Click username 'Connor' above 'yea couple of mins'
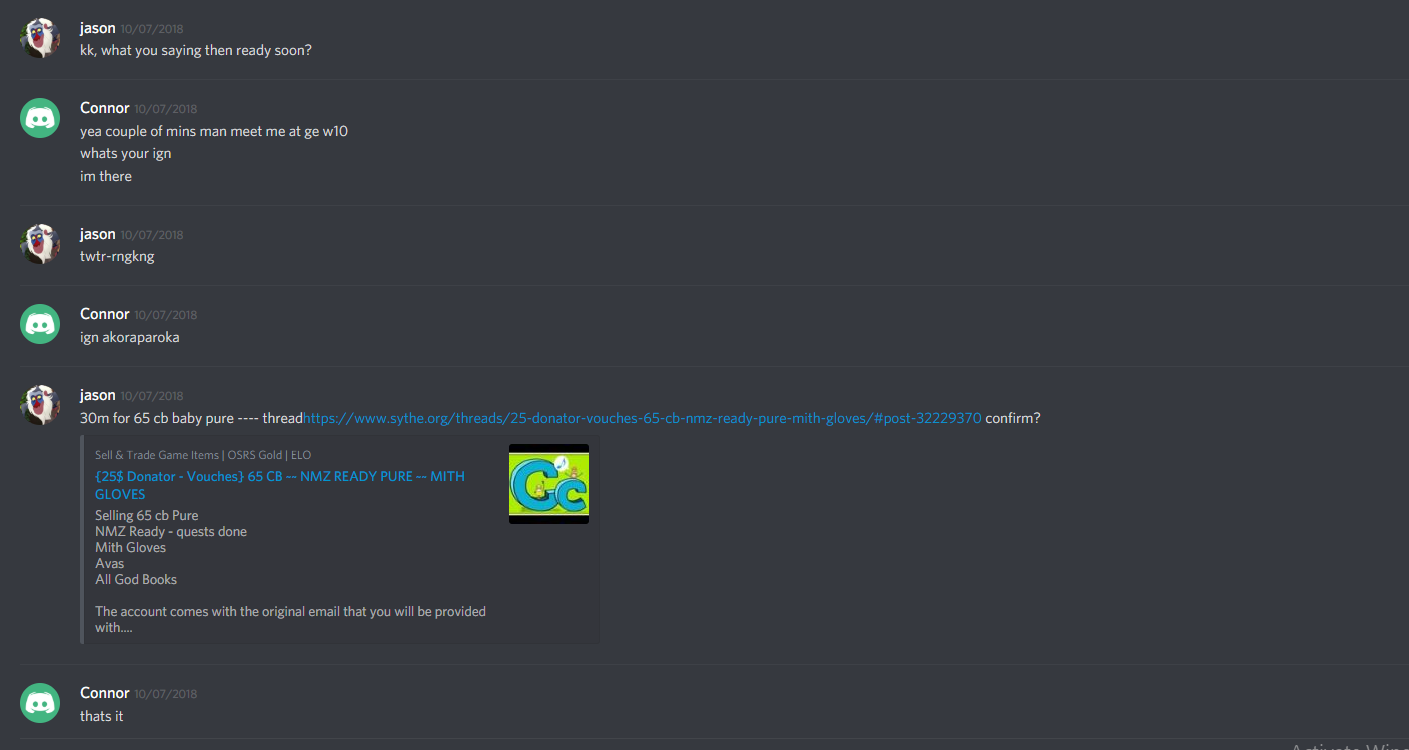Image resolution: width=1409 pixels, height=750 pixels. pyautogui.click(x=105, y=108)
